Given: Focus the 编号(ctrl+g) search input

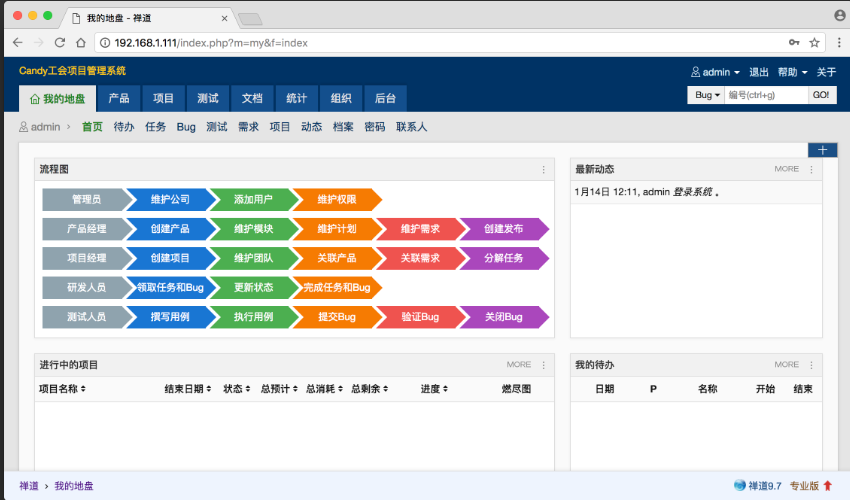Looking at the screenshot, I should click(x=766, y=95).
